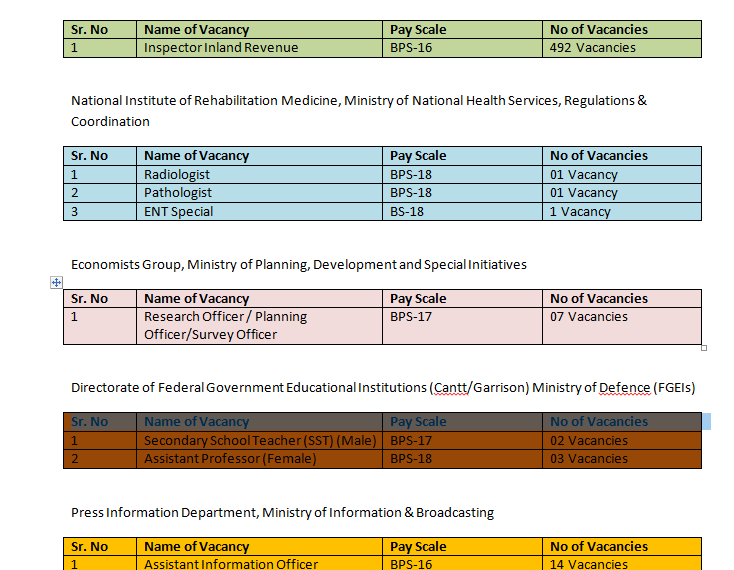Click the 'BS-18' pay scale cell

coord(462,212)
